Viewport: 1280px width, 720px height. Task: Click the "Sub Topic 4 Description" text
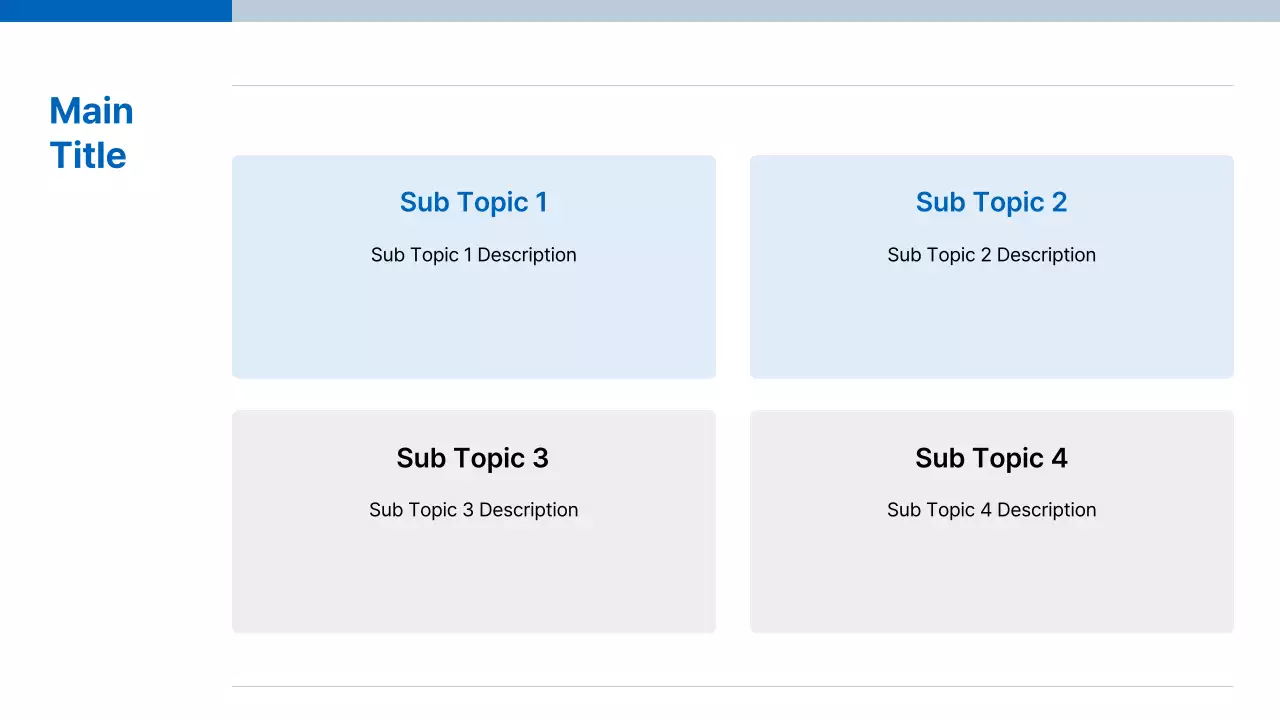click(x=991, y=510)
